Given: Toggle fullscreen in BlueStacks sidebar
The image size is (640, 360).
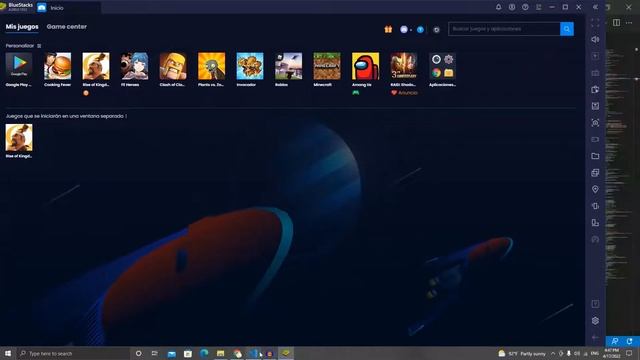Looking at the screenshot, I should tap(595, 23).
